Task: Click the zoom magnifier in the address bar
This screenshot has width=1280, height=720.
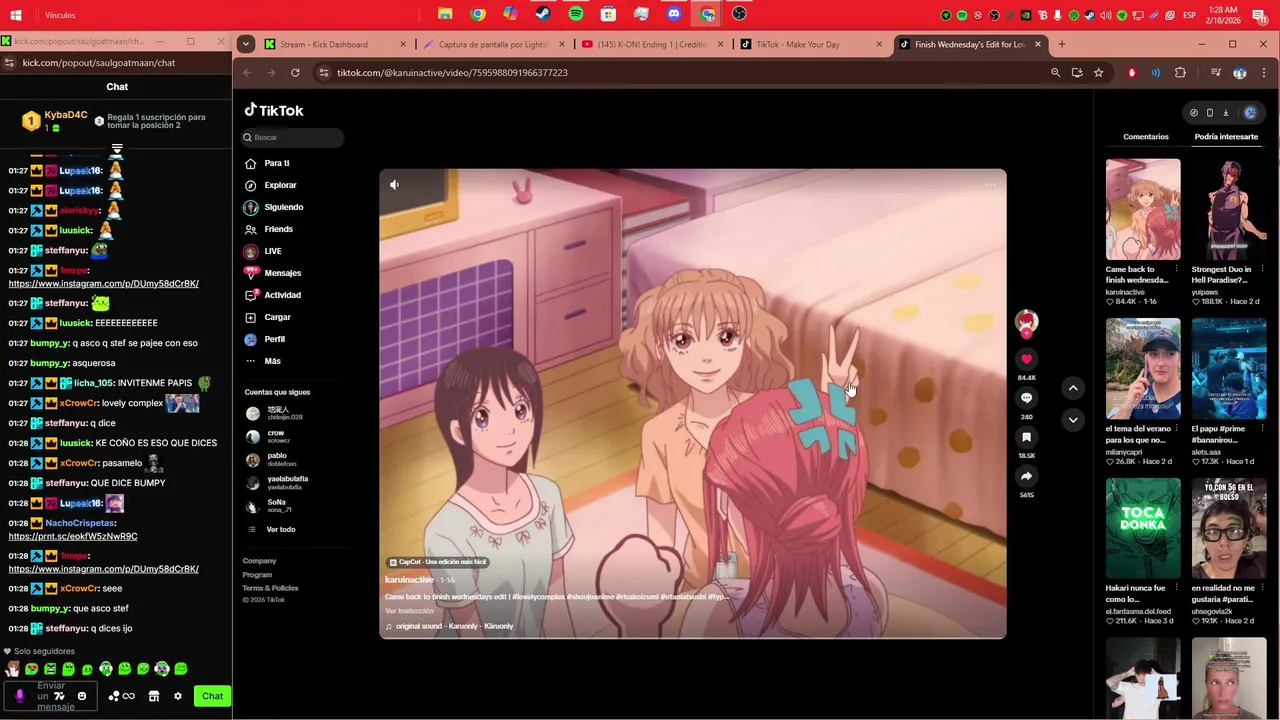Action: [1055, 73]
